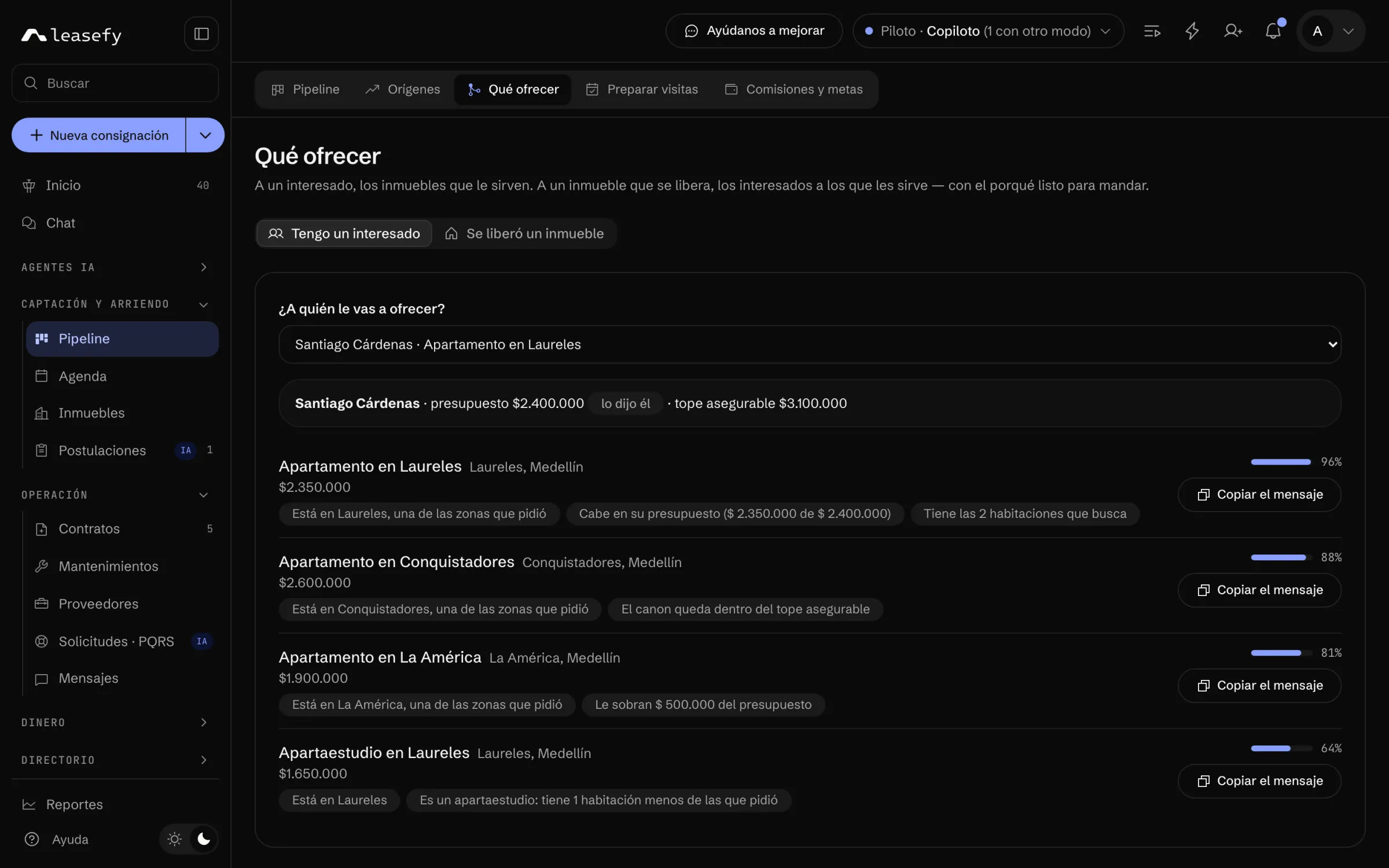Switch to Comisiones y metas tab

click(x=793, y=89)
